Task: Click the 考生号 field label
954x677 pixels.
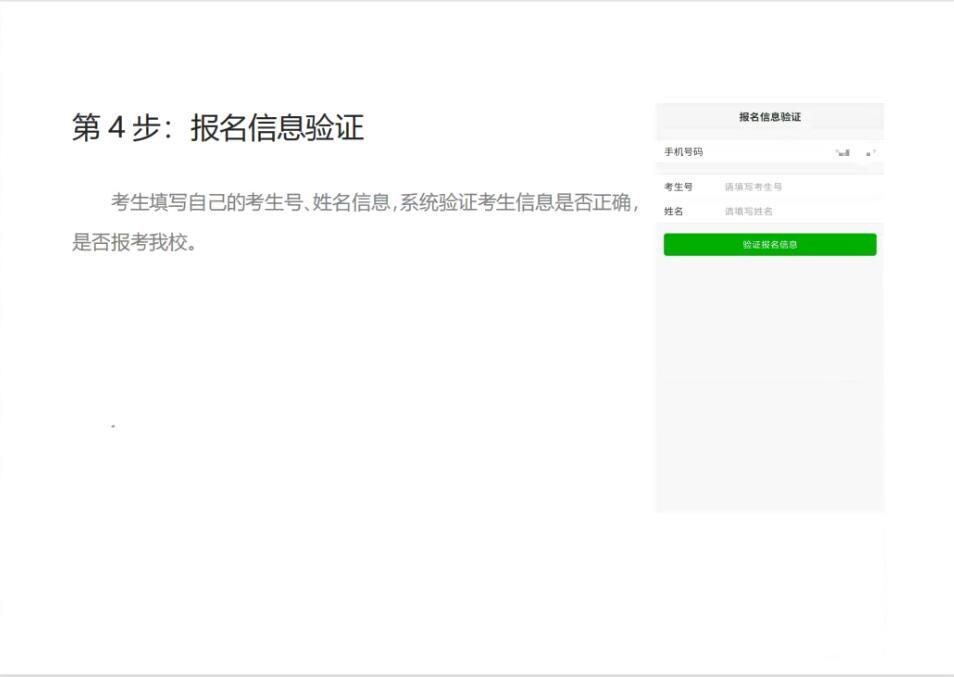Action: (x=678, y=187)
